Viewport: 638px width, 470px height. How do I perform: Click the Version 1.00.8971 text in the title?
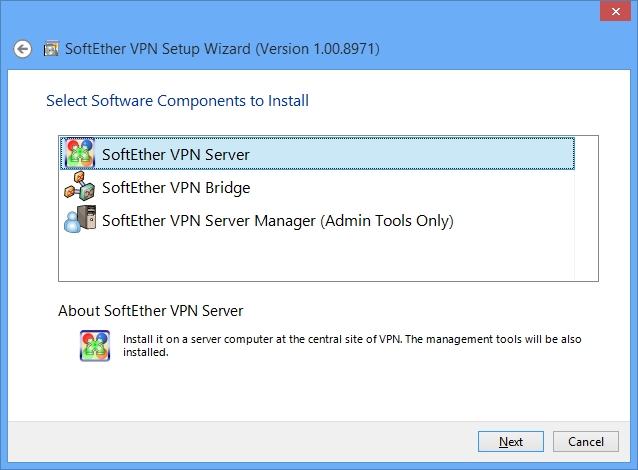point(317,49)
